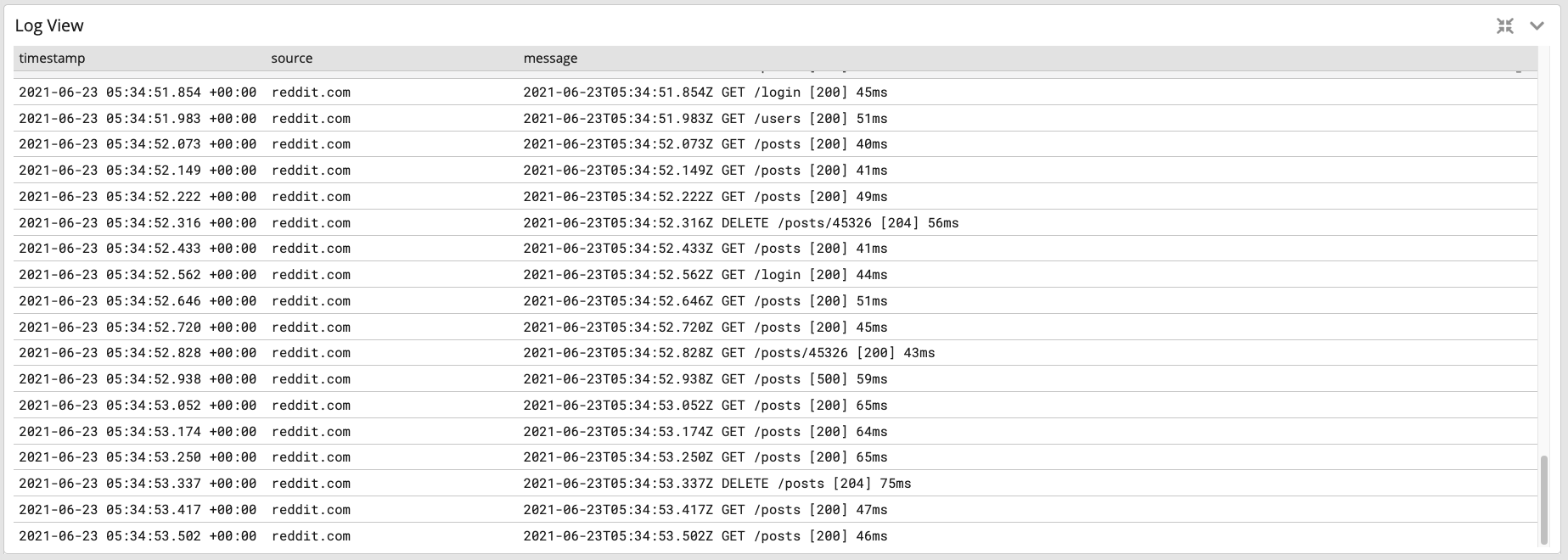
Task: Select the GET /posts [500] error log entry
Action: click(x=705, y=379)
